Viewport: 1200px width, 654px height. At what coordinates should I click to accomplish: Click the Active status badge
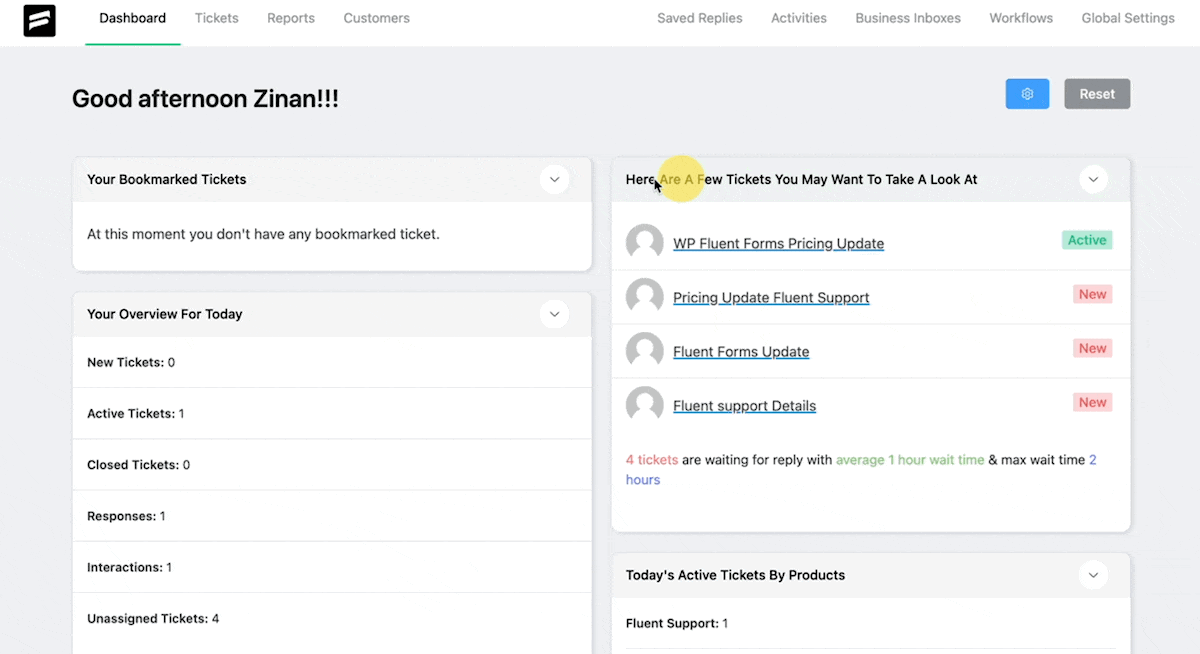(x=1087, y=240)
